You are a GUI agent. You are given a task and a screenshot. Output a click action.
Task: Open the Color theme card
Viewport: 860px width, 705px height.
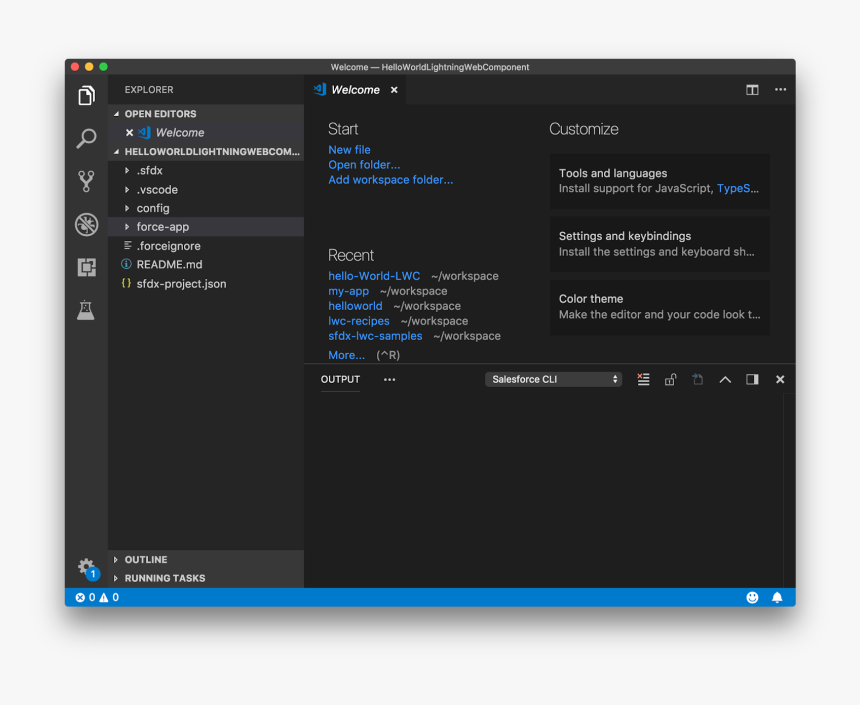[660, 307]
